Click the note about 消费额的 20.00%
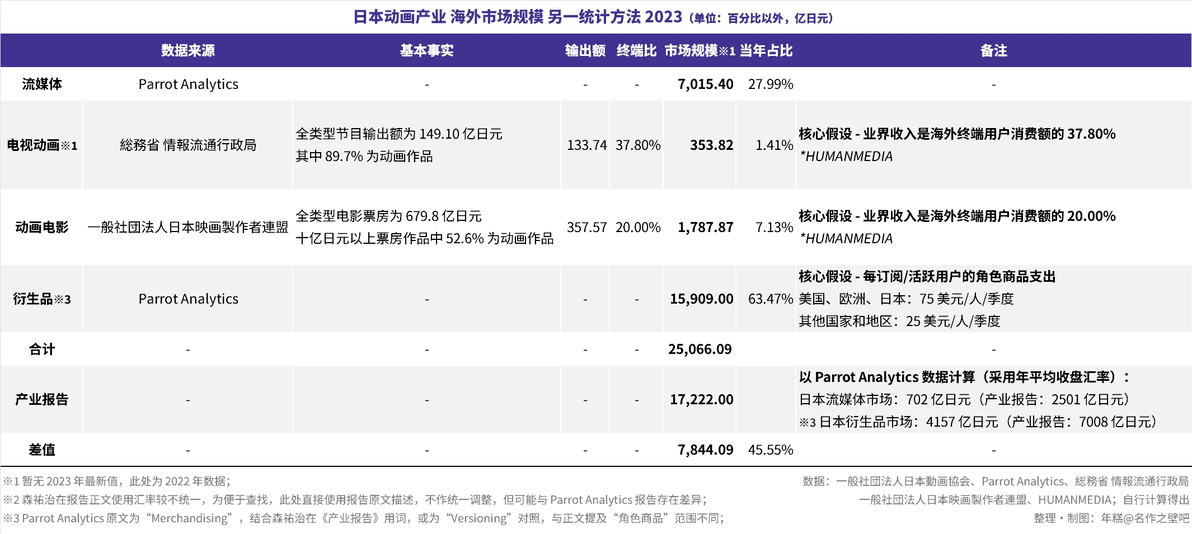 coord(957,216)
